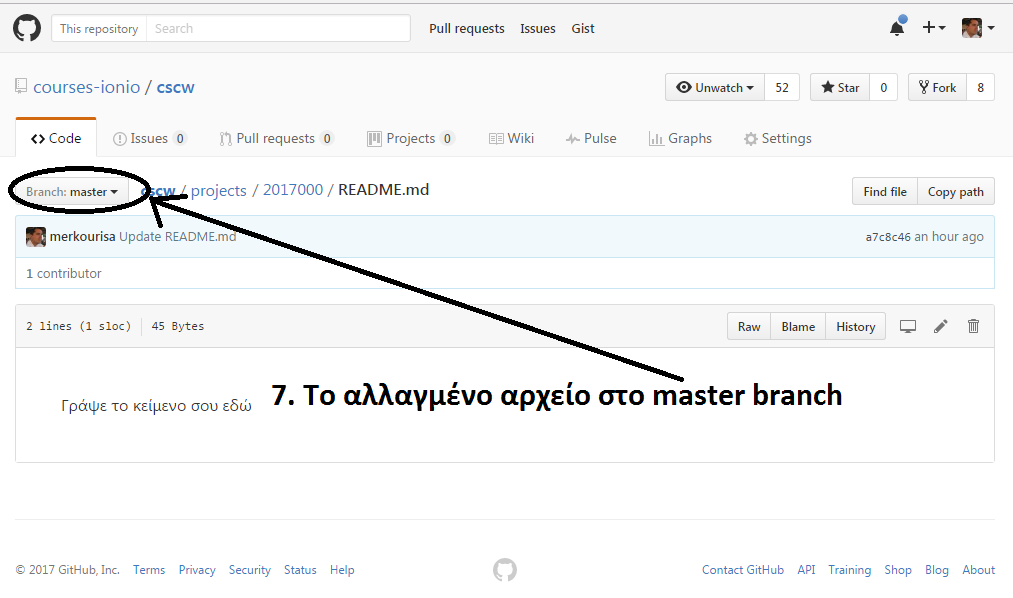1013x598 pixels.
Task: Switch to the repository Issues tab
Action: pos(149,138)
